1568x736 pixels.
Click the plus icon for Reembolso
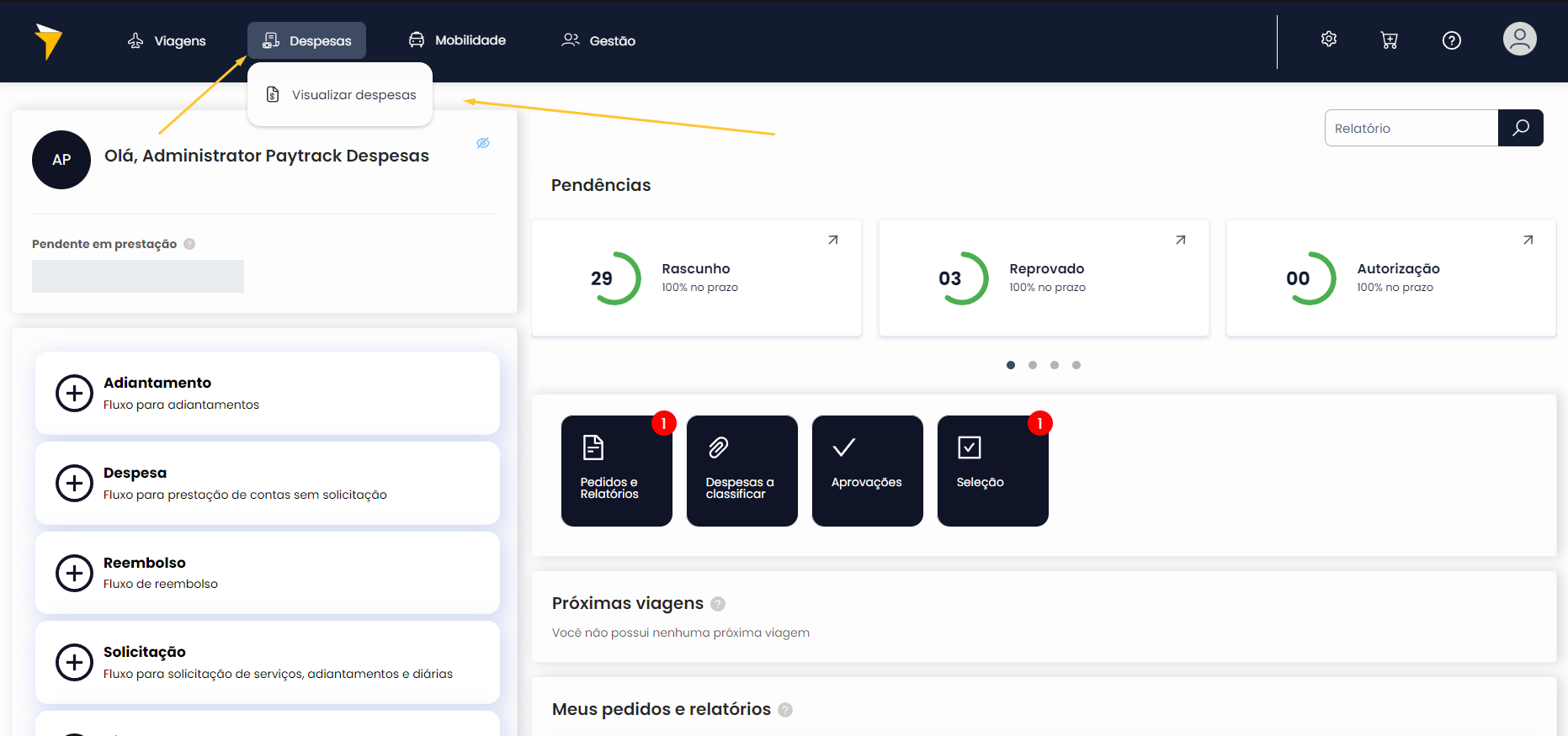click(74, 574)
